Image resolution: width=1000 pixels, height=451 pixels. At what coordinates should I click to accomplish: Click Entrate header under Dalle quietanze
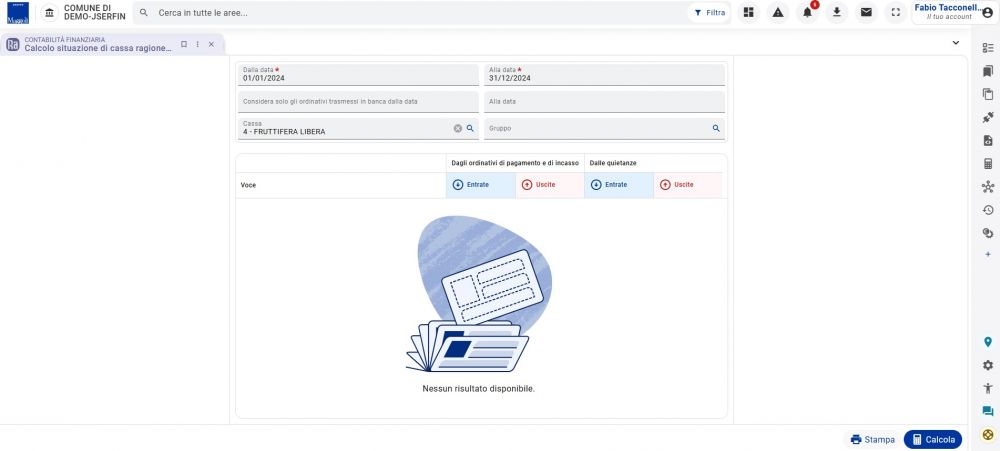(619, 185)
